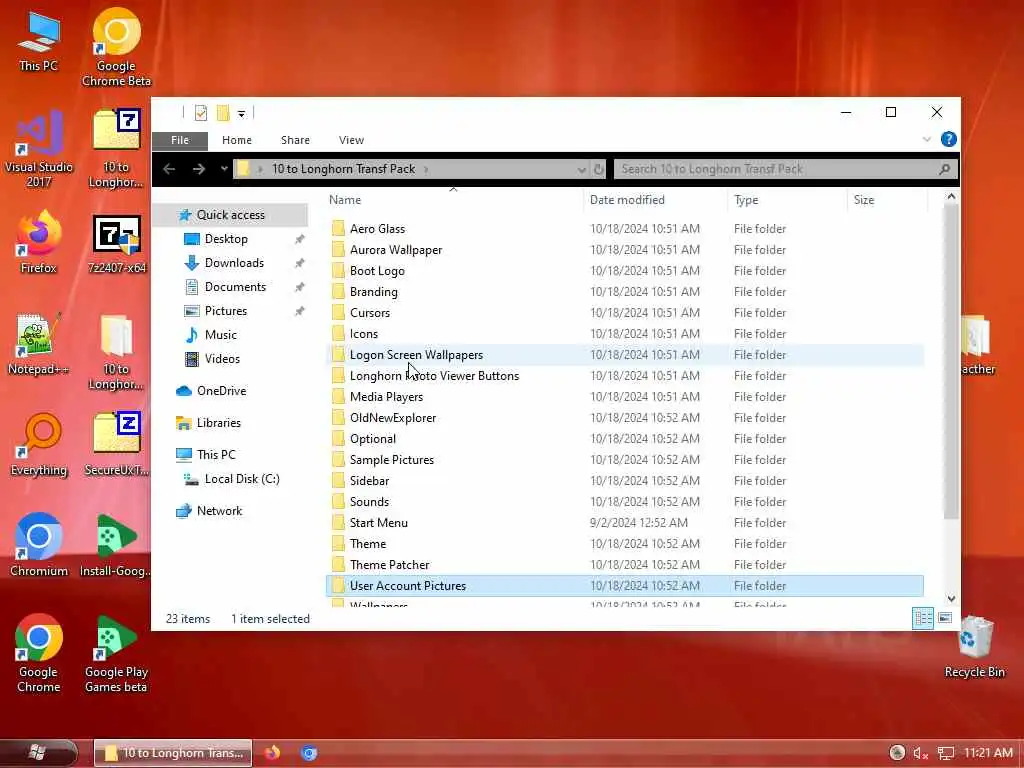Switch to the Home ribbon tab
This screenshot has width=1024, height=768.
click(x=236, y=140)
